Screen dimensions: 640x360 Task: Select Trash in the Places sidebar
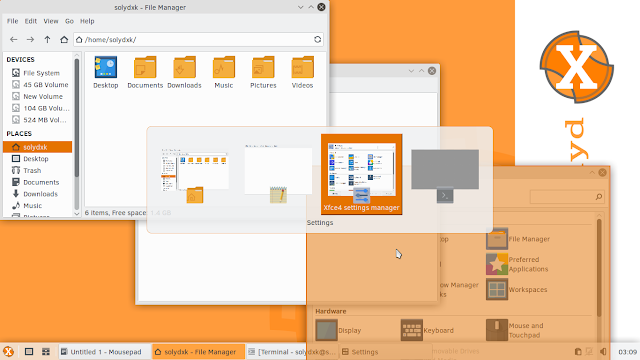pos(32,171)
